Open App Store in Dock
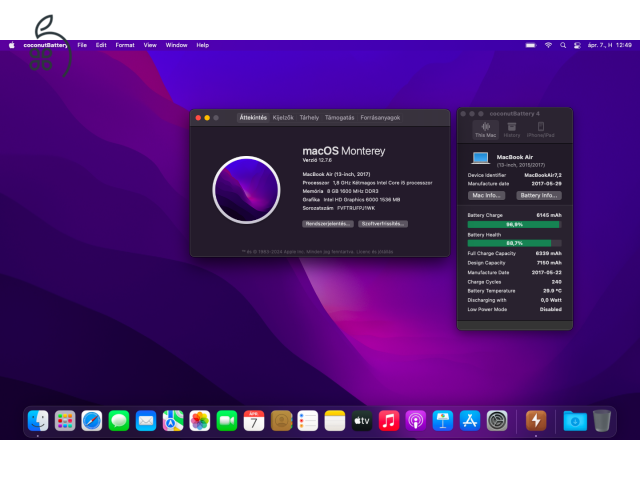 click(x=470, y=421)
